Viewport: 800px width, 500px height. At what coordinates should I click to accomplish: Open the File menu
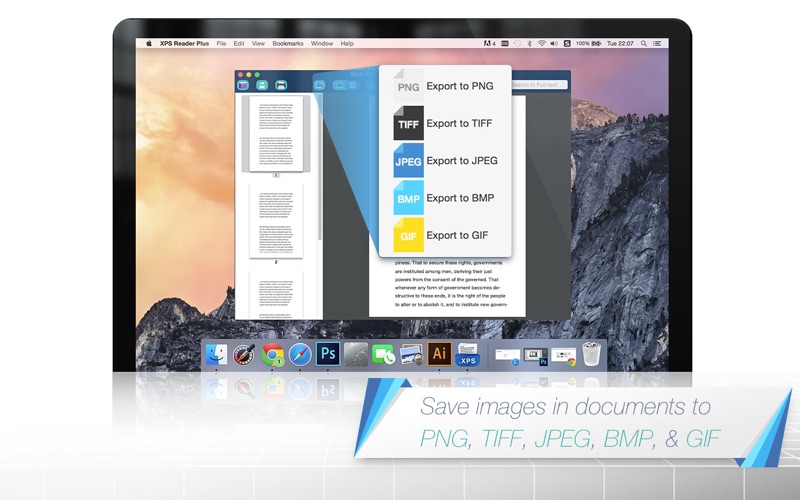click(x=221, y=43)
